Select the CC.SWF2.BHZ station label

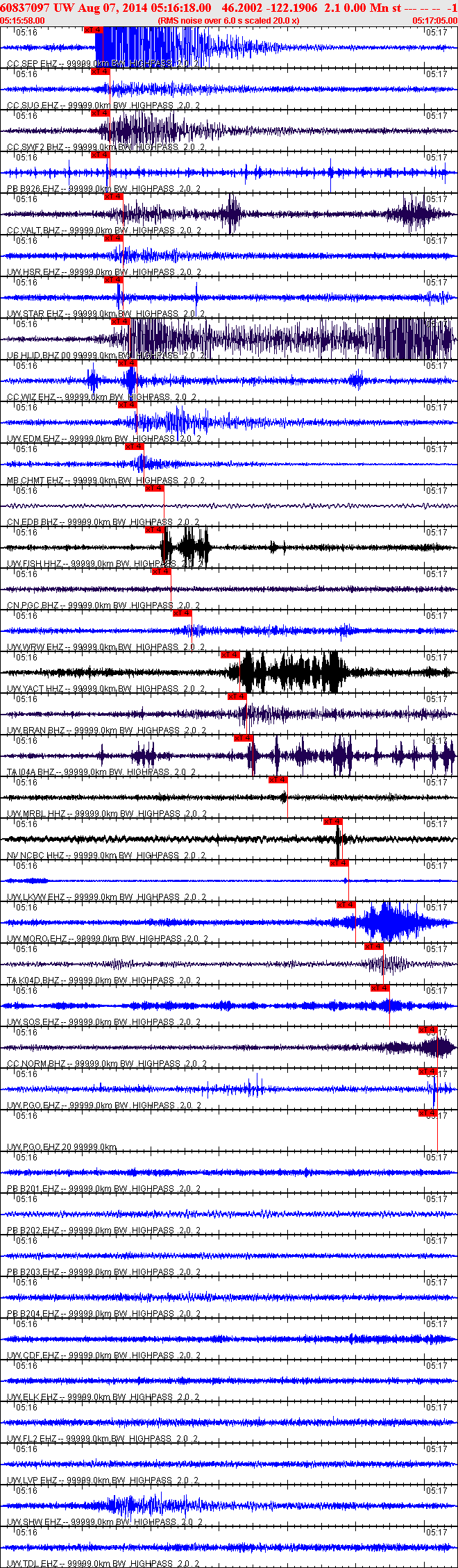105,147
